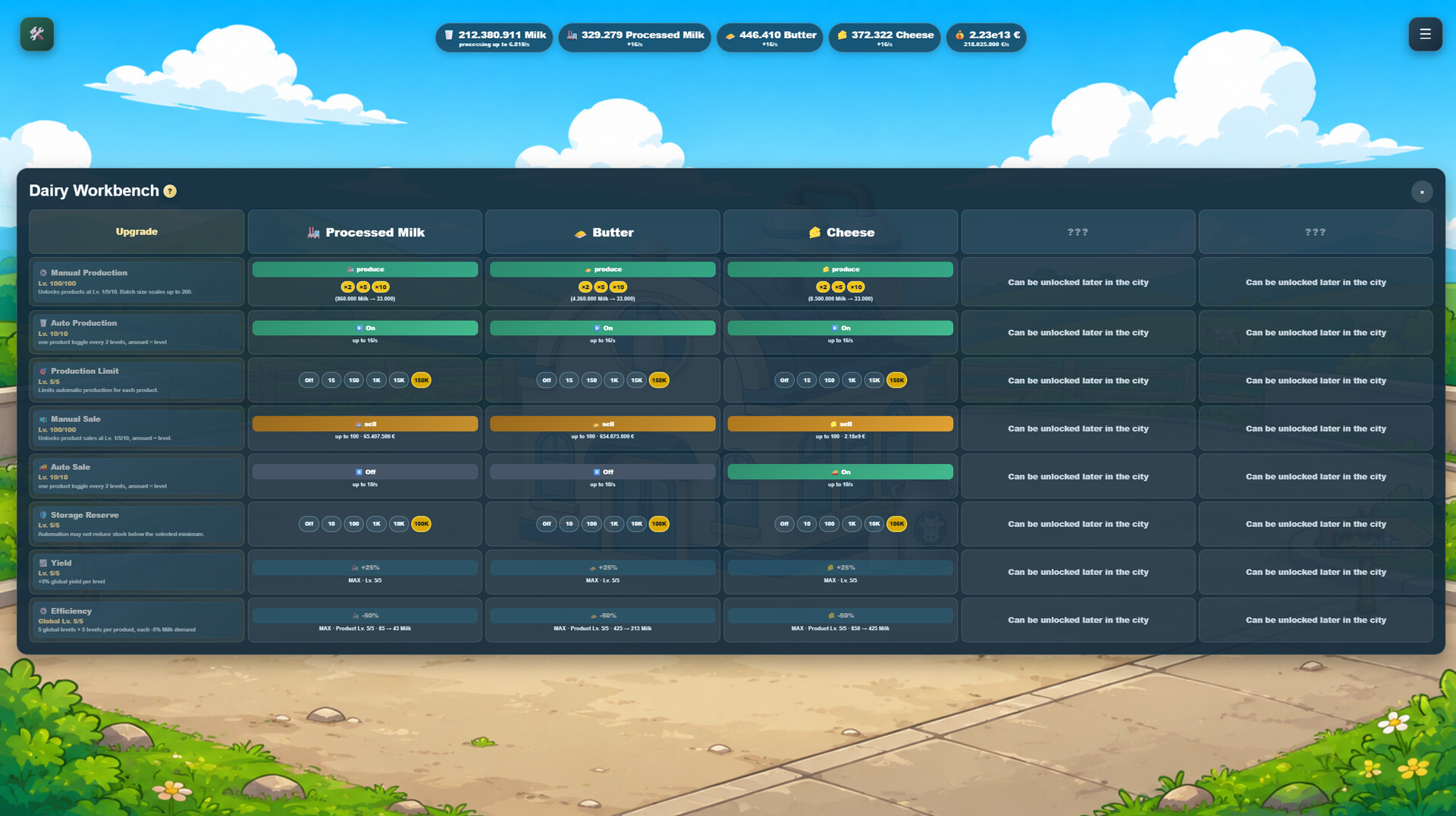Image resolution: width=1456 pixels, height=816 pixels.
Task: Click the Cheese counter icon
Action: tap(842, 35)
